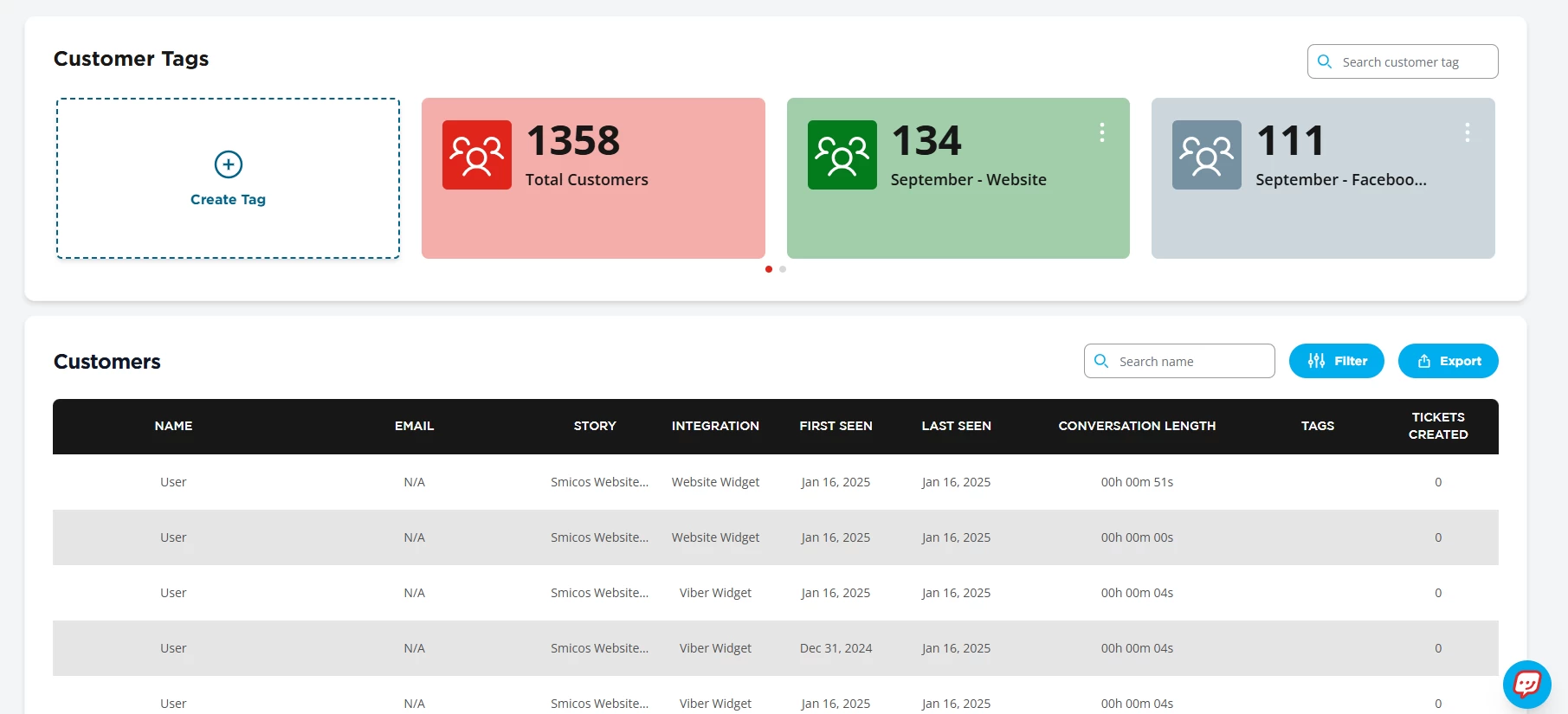Screen dimensions: 1568x714
Task: Click the gray September - Facebook group icon
Action: (1206, 155)
